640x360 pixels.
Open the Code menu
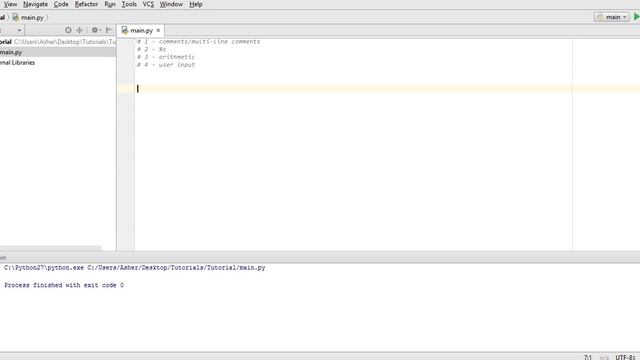61,4
